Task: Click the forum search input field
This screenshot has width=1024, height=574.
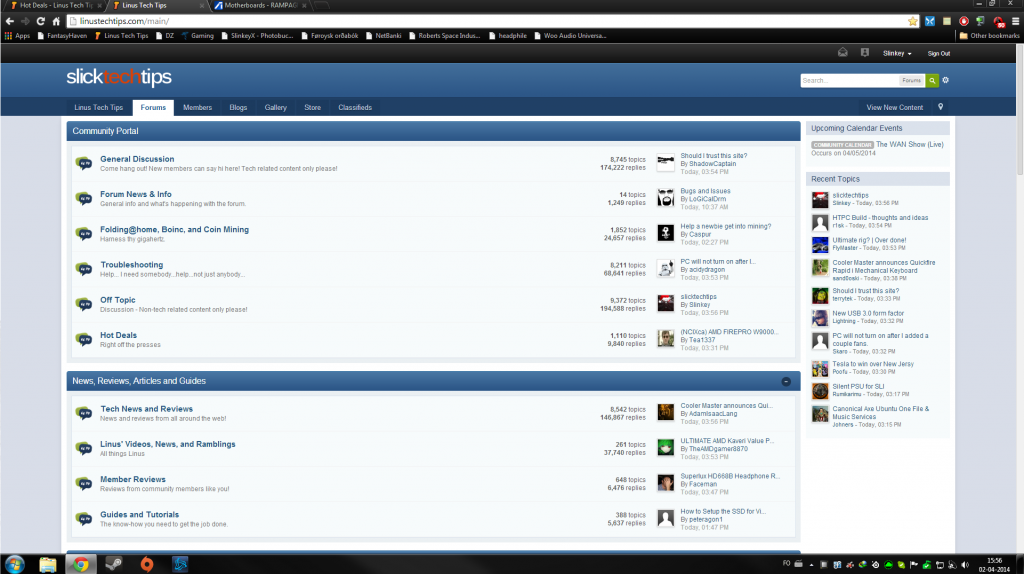Action: tap(850, 80)
